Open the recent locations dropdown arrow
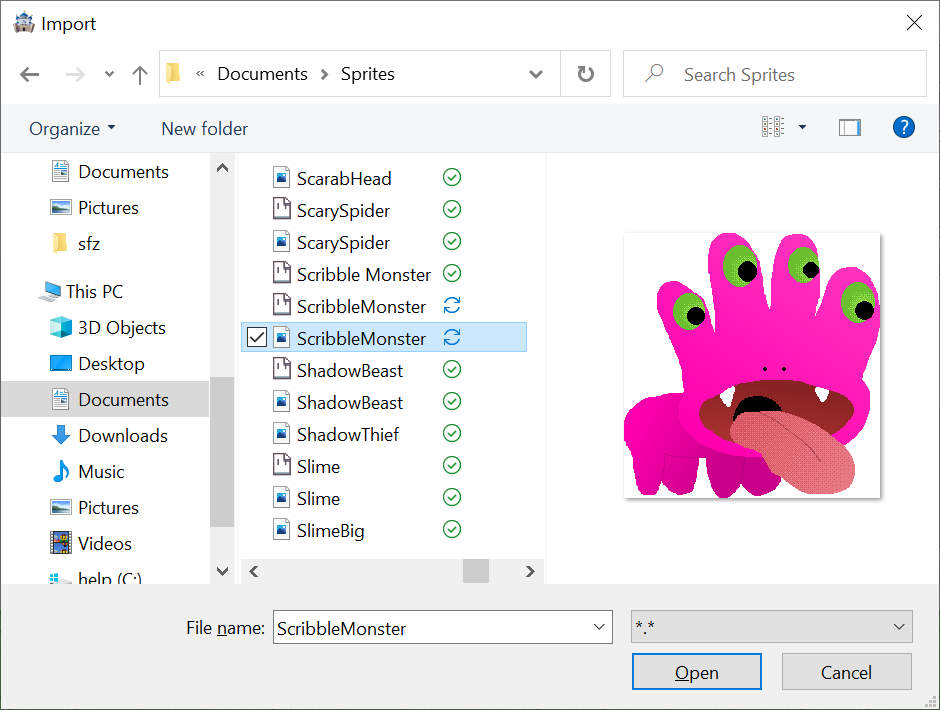This screenshot has width=940, height=710. [109, 74]
